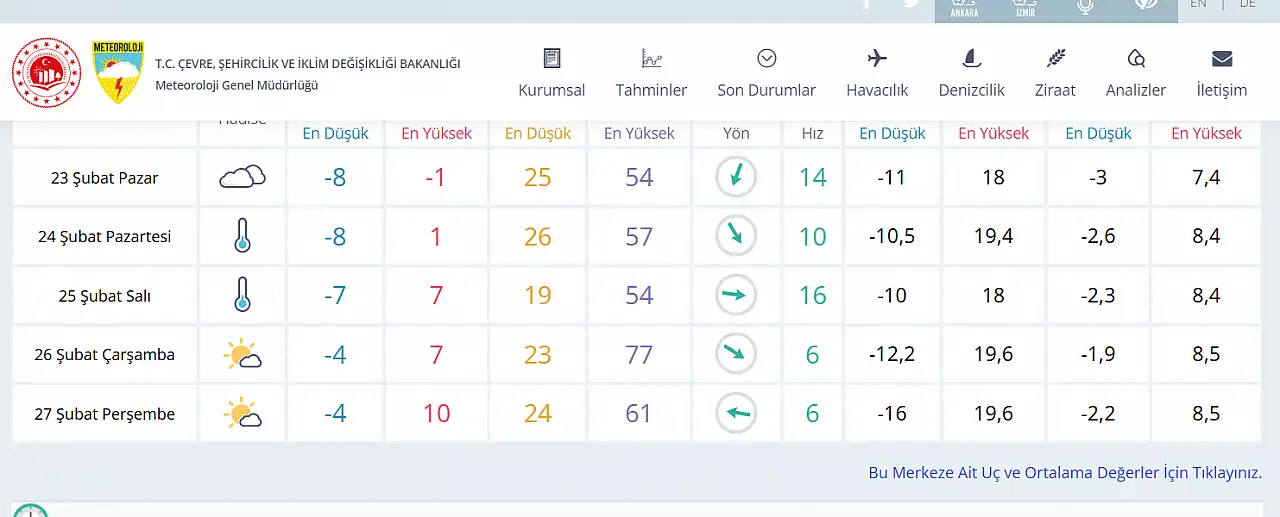This screenshot has height=517, width=1280.
Task: Switch site language to DE
Action: (x=1248, y=4)
